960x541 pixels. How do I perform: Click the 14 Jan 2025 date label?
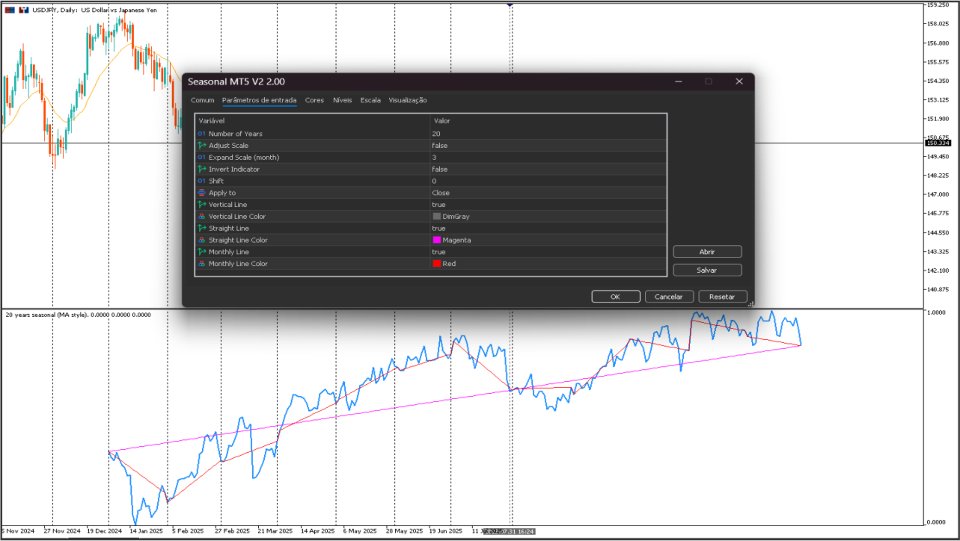point(146,531)
